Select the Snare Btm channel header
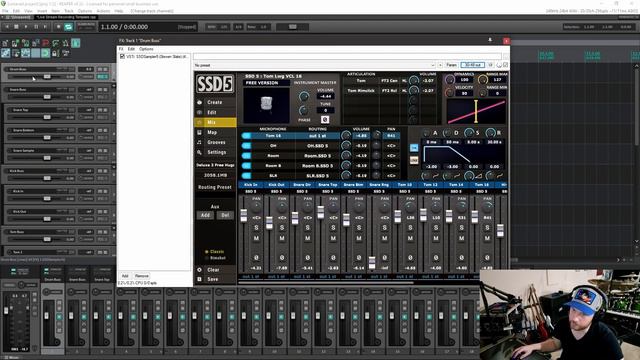 [x=353, y=185]
